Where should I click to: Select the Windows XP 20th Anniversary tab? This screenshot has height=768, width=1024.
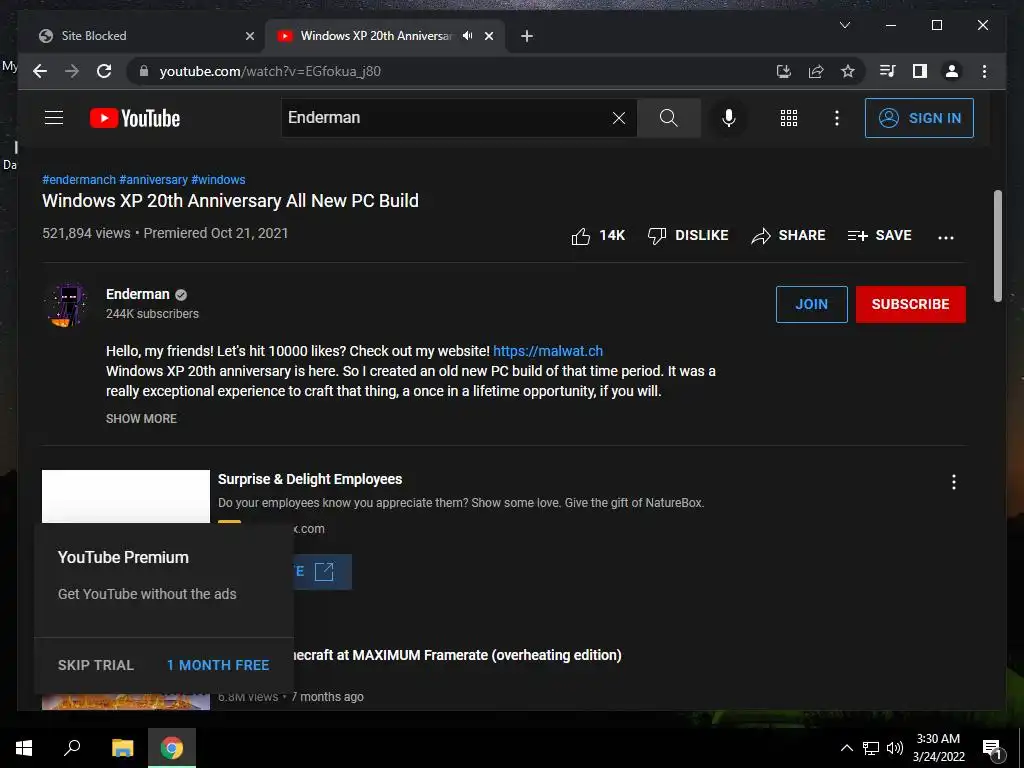click(x=377, y=36)
